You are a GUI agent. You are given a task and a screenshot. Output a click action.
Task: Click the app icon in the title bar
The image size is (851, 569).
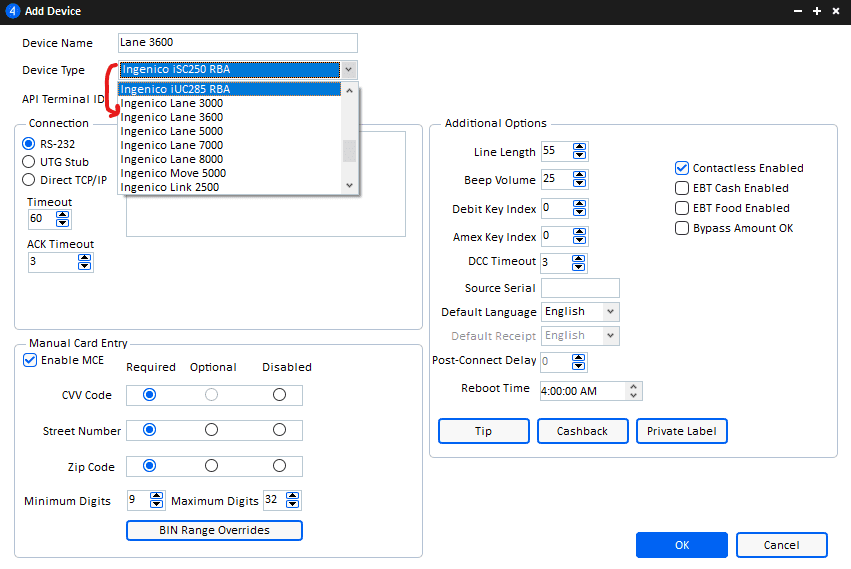pos(12,11)
